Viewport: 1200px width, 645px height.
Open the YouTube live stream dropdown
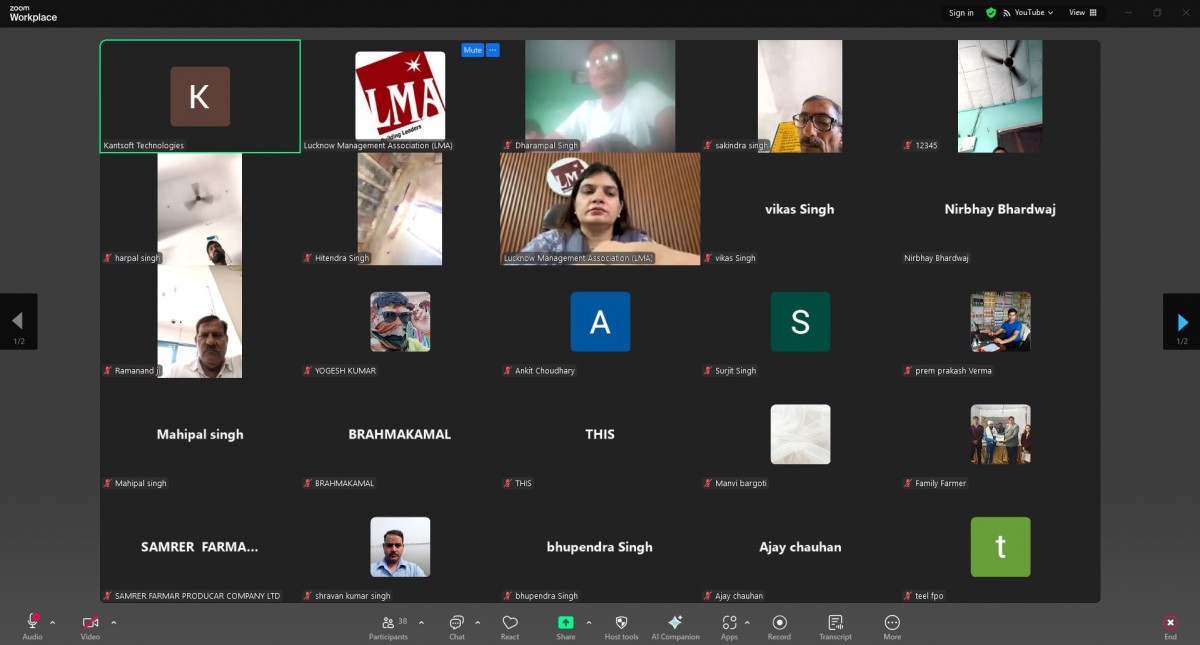(x=1033, y=13)
